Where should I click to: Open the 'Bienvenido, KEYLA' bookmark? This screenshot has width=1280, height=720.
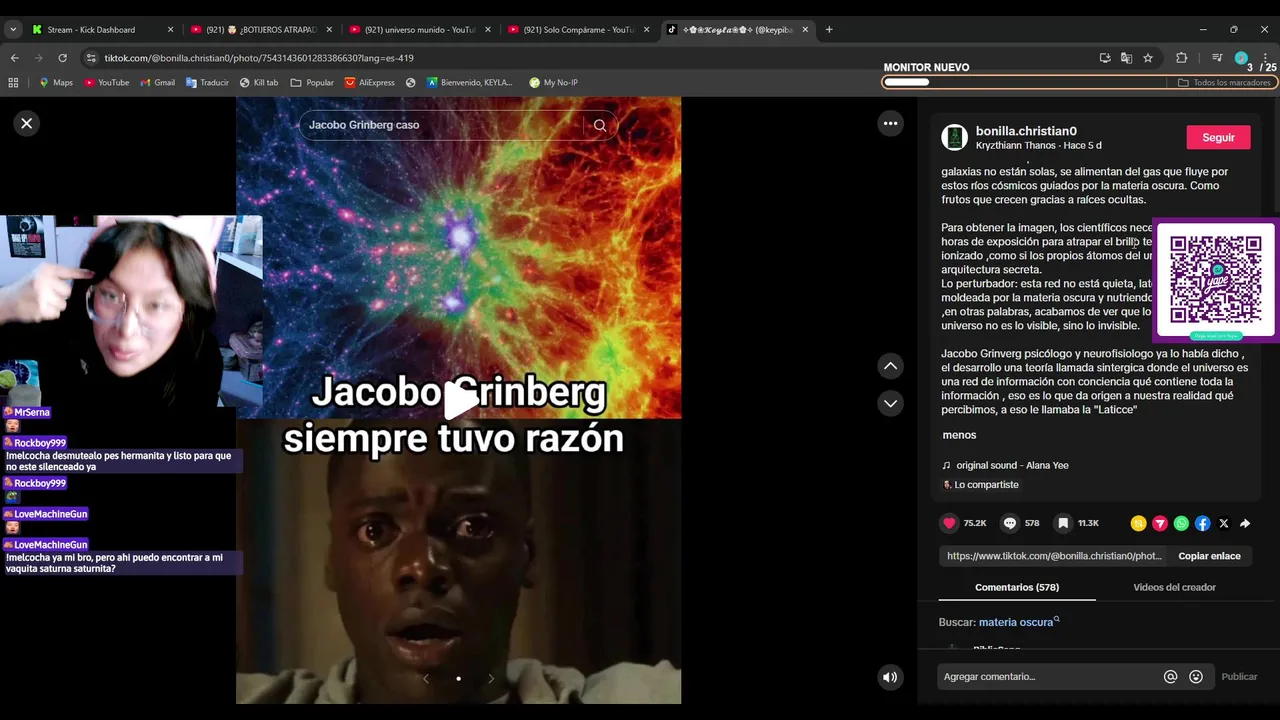pyautogui.click(x=469, y=82)
